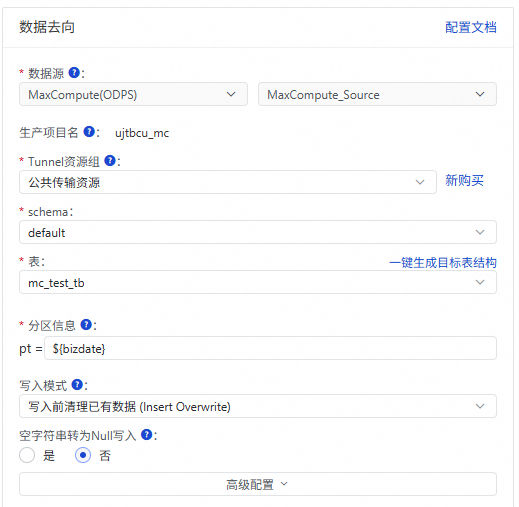Open 公共传输资源 Tunnel resource group dropdown
Image resolution: width=519 pixels, height=507 pixels.
click(228, 182)
